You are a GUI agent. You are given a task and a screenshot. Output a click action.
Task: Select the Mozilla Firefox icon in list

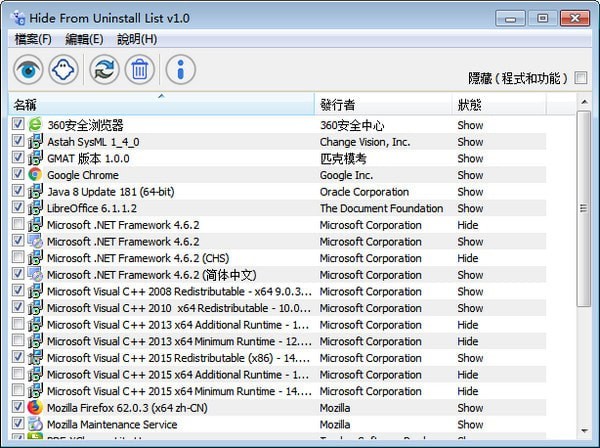[36, 408]
